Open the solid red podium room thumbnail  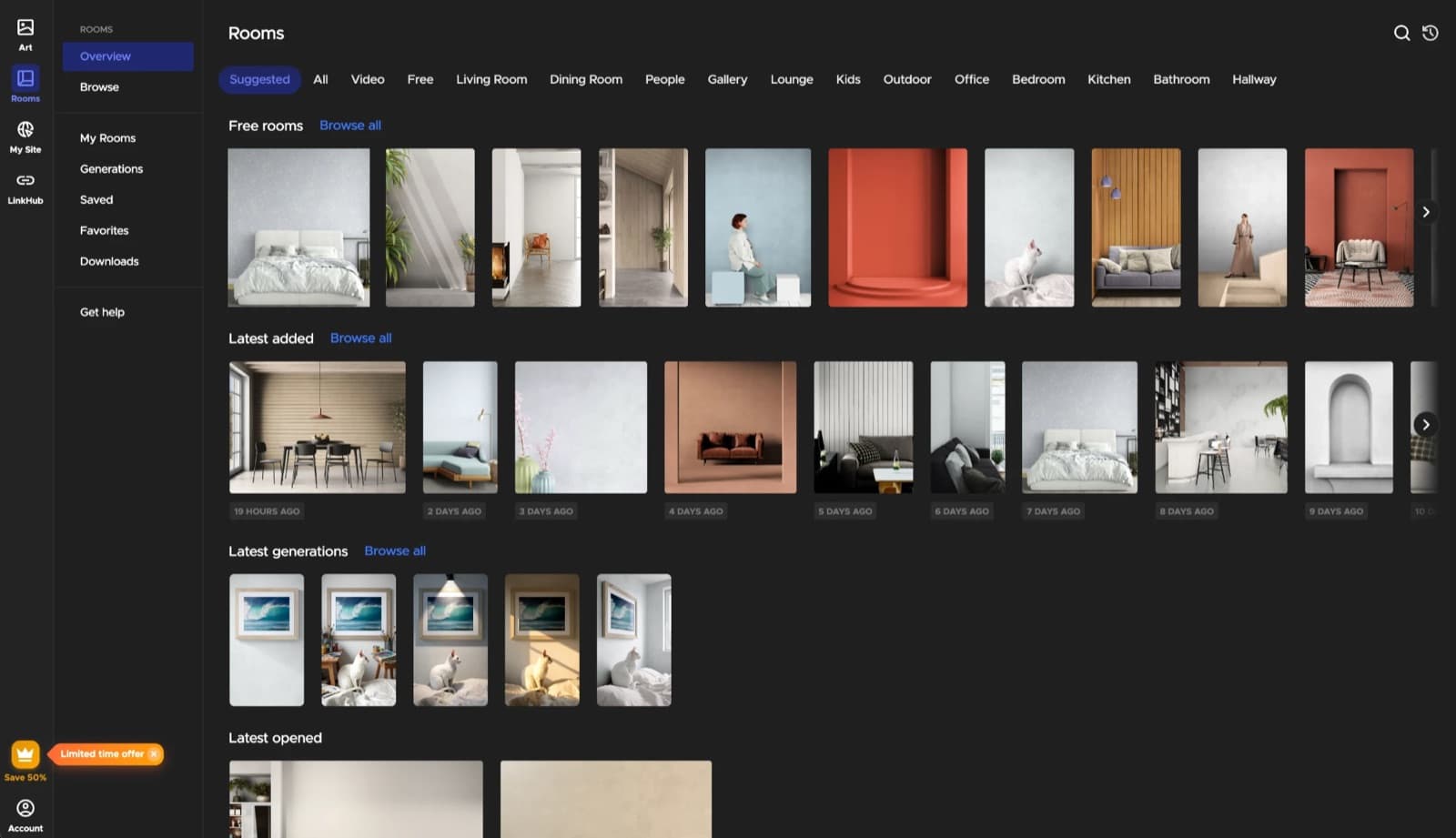point(897,227)
